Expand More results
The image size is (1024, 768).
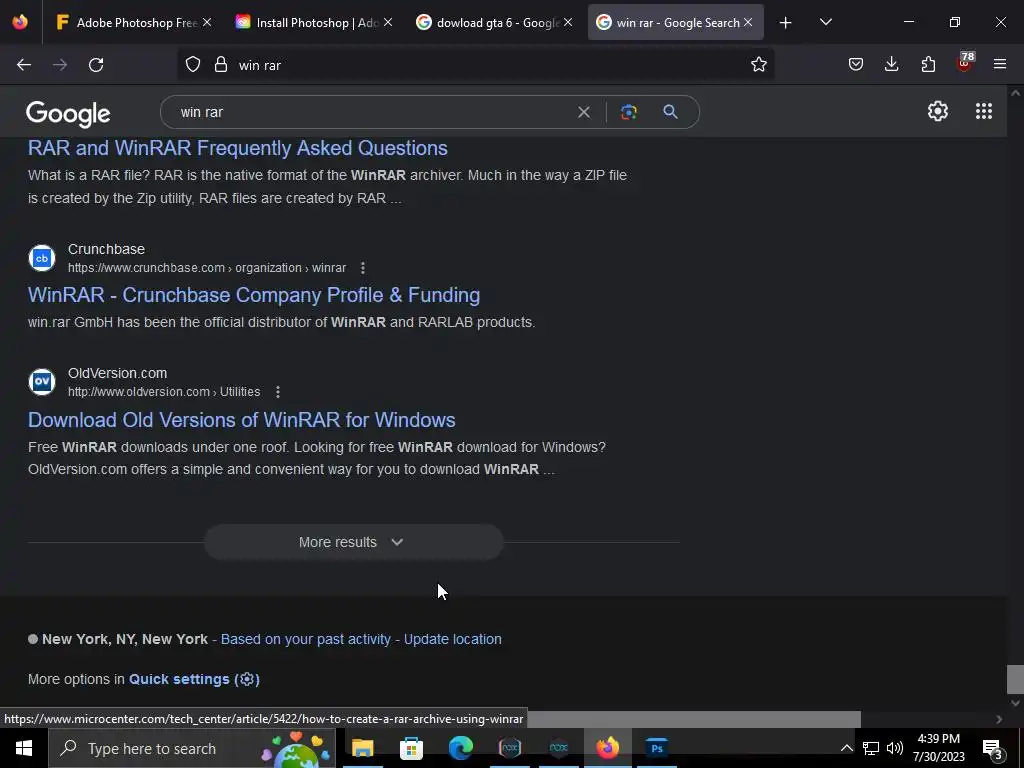pos(353,542)
